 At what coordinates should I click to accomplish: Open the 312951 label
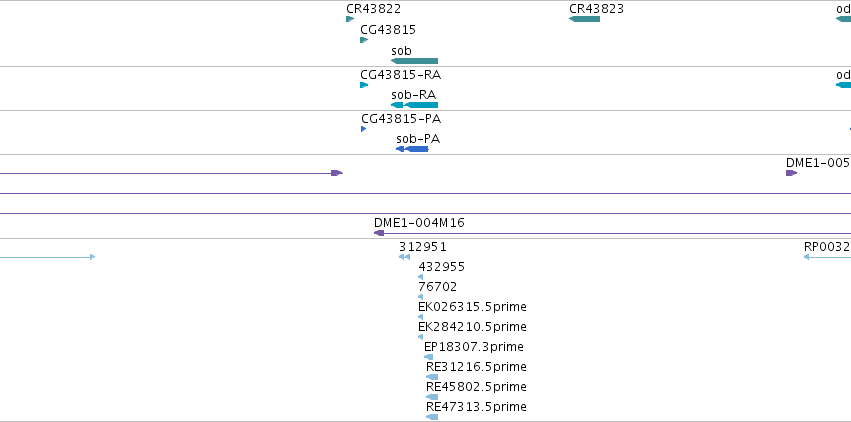coord(423,247)
